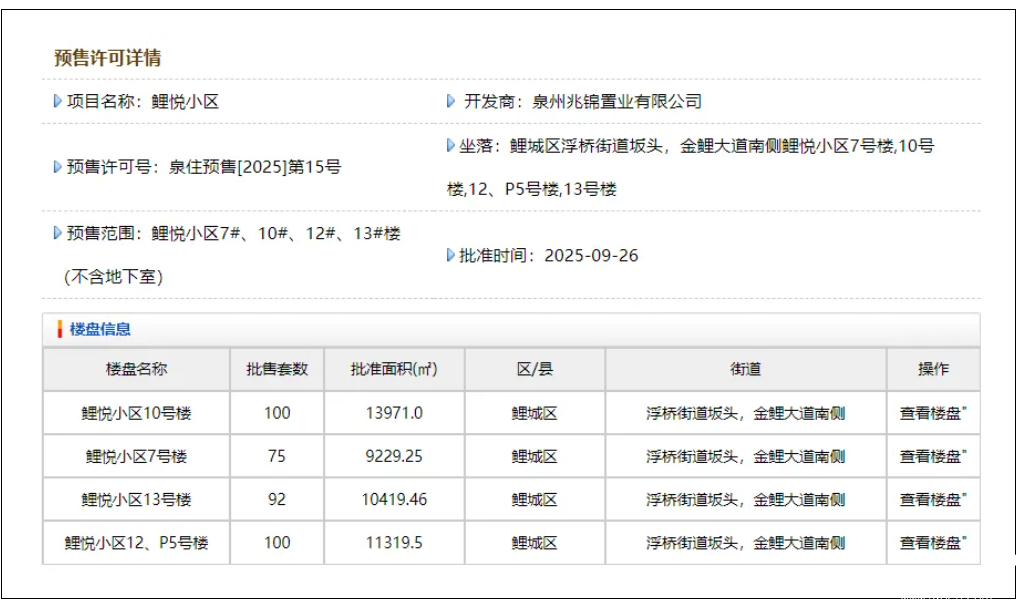Click the orange marker beside 楼盘信息

tap(60, 329)
